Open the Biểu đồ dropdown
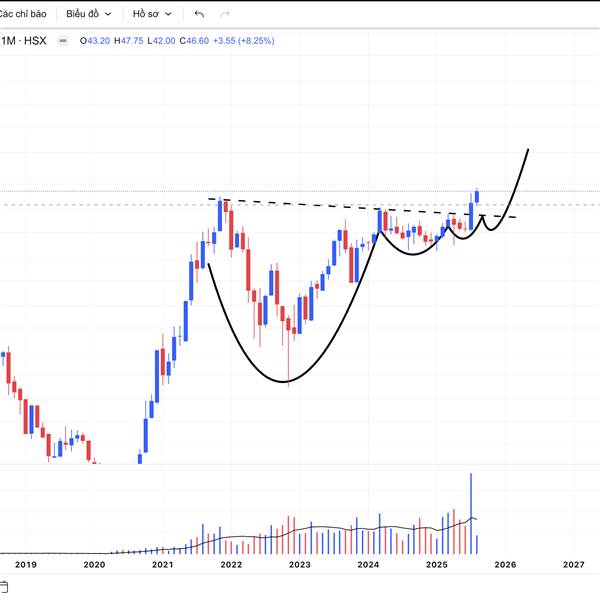 [x=88, y=14]
